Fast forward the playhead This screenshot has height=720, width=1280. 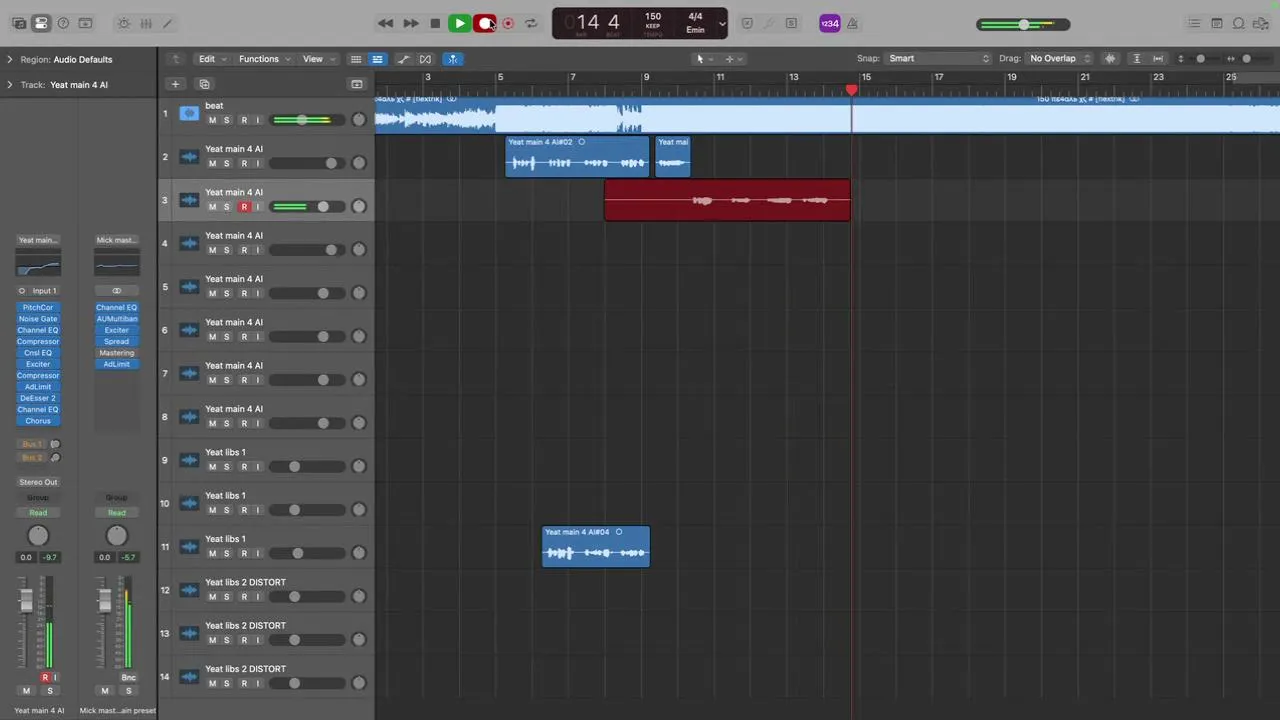411,23
